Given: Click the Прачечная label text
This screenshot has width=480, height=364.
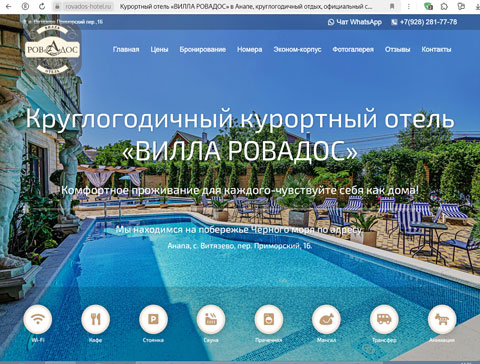Looking at the screenshot, I should point(269,340).
